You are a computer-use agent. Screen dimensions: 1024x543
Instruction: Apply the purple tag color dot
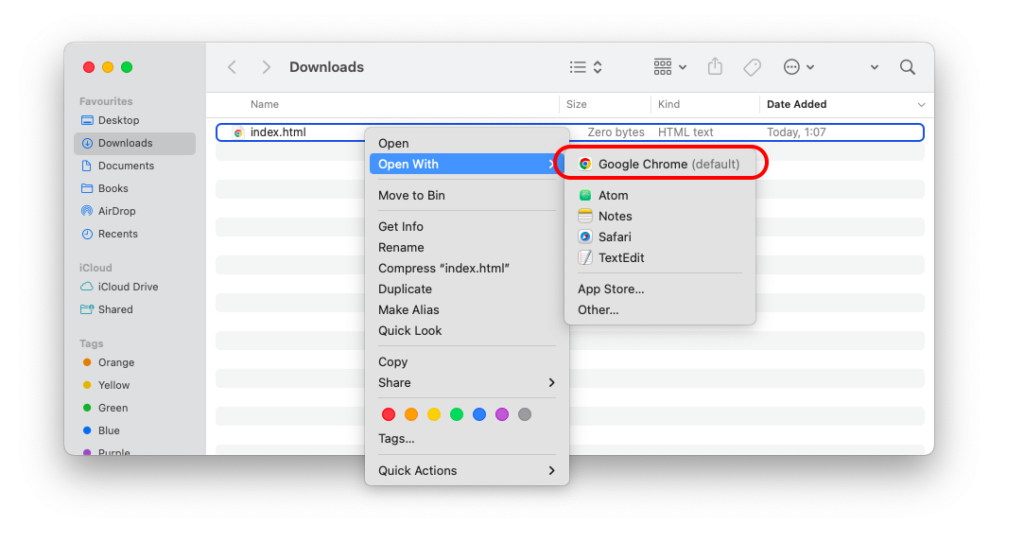(502, 414)
